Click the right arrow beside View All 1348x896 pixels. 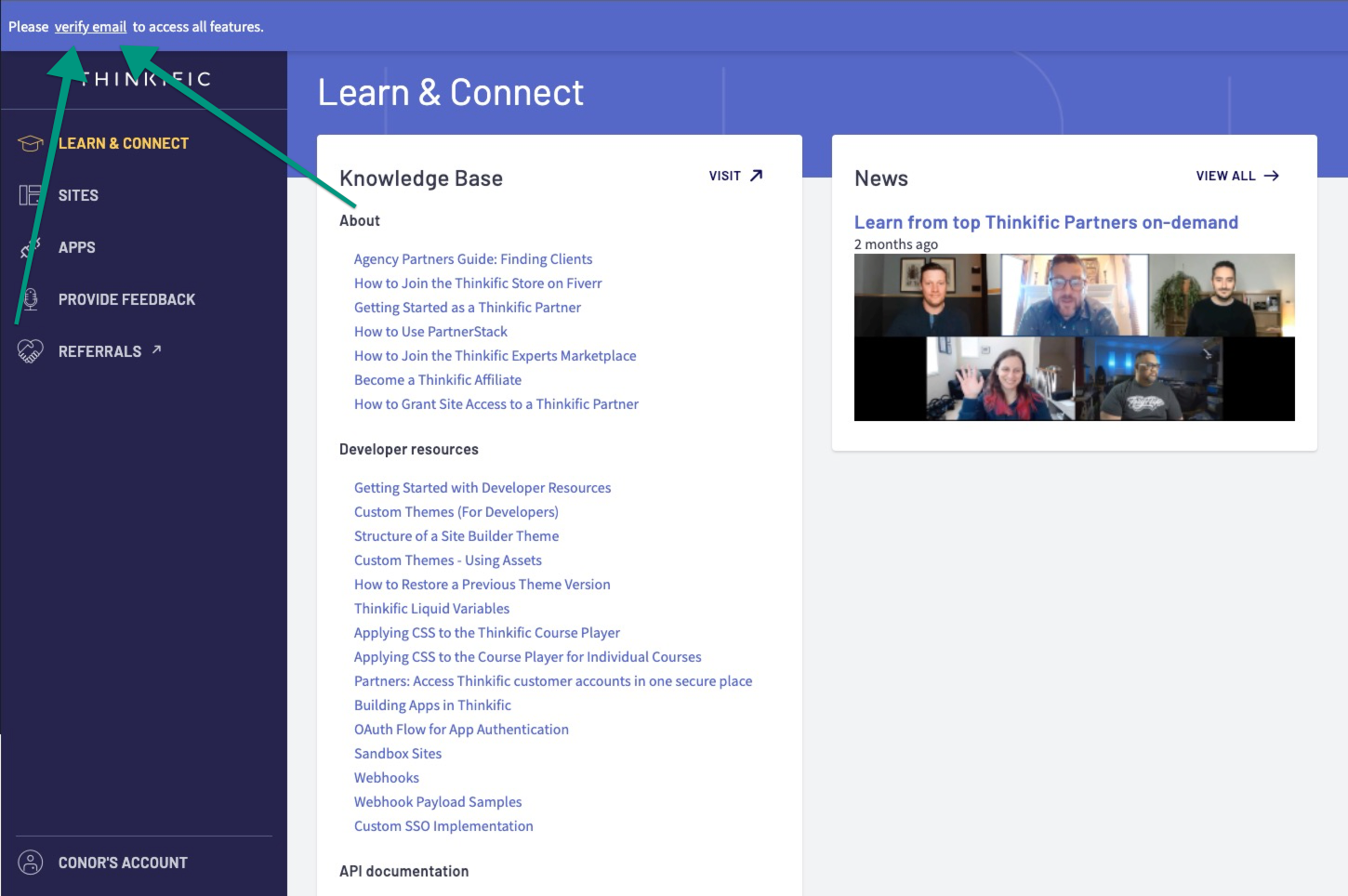tap(1272, 176)
